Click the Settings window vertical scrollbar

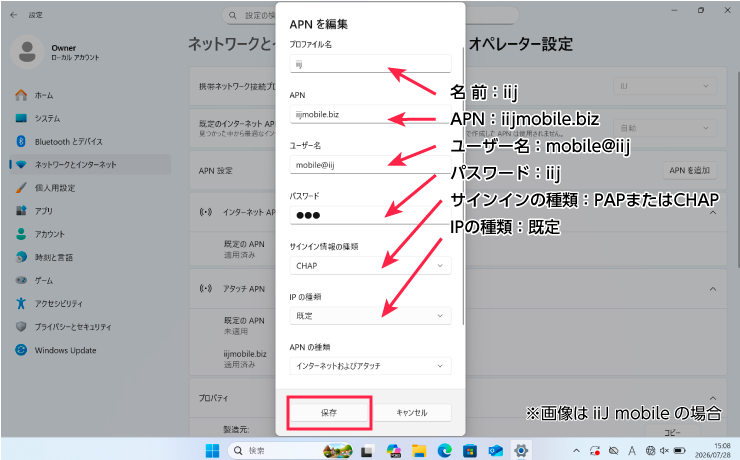tap(738, 170)
